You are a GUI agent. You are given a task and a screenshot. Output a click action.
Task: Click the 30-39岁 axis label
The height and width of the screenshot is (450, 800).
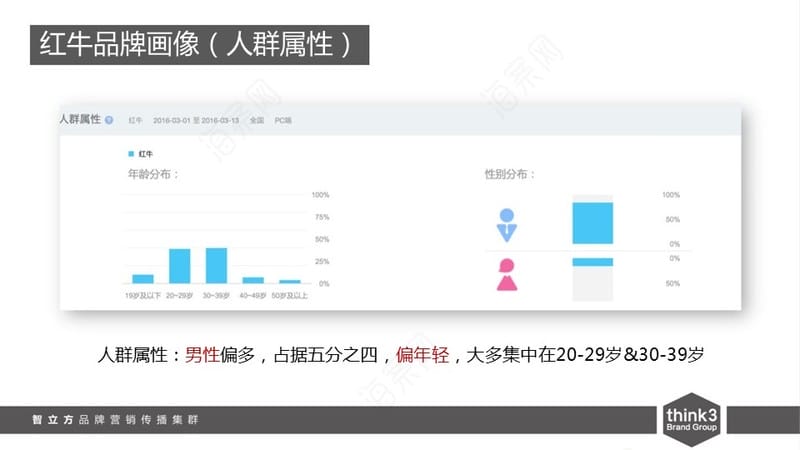(x=216, y=295)
